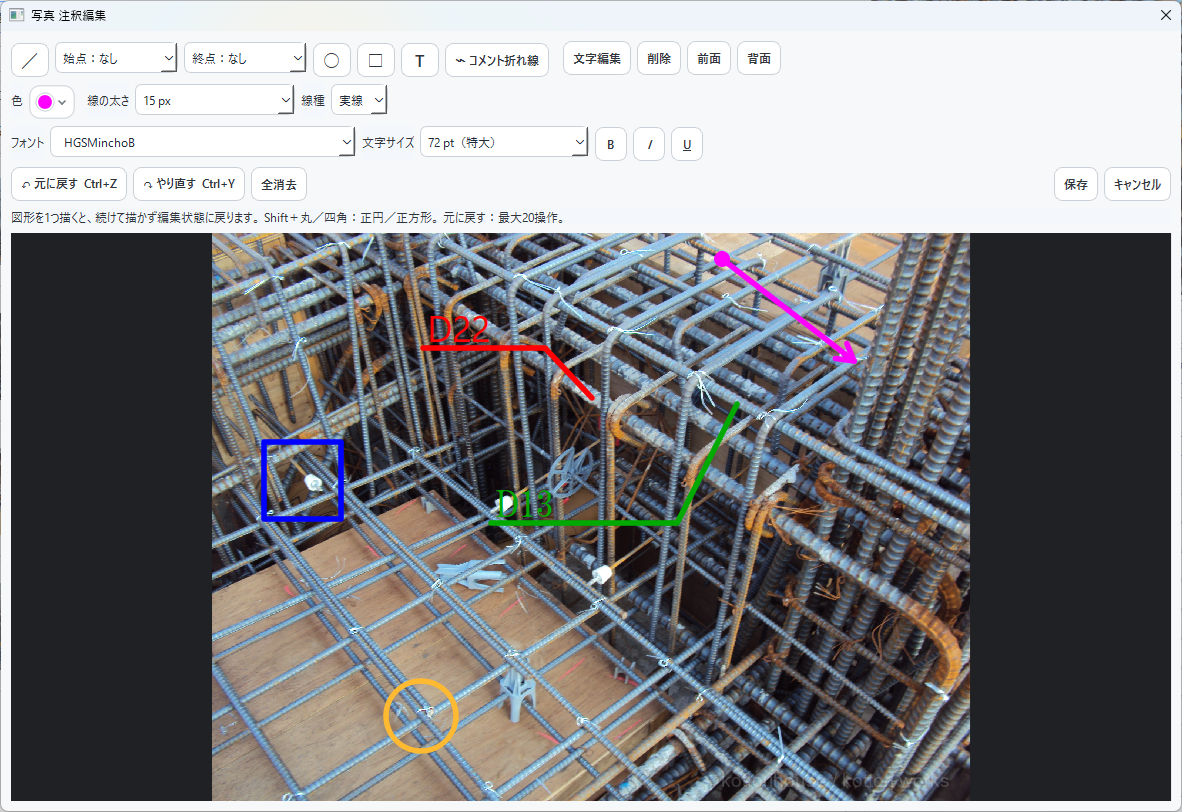Bring annotation forward with 前面

pos(709,58)
